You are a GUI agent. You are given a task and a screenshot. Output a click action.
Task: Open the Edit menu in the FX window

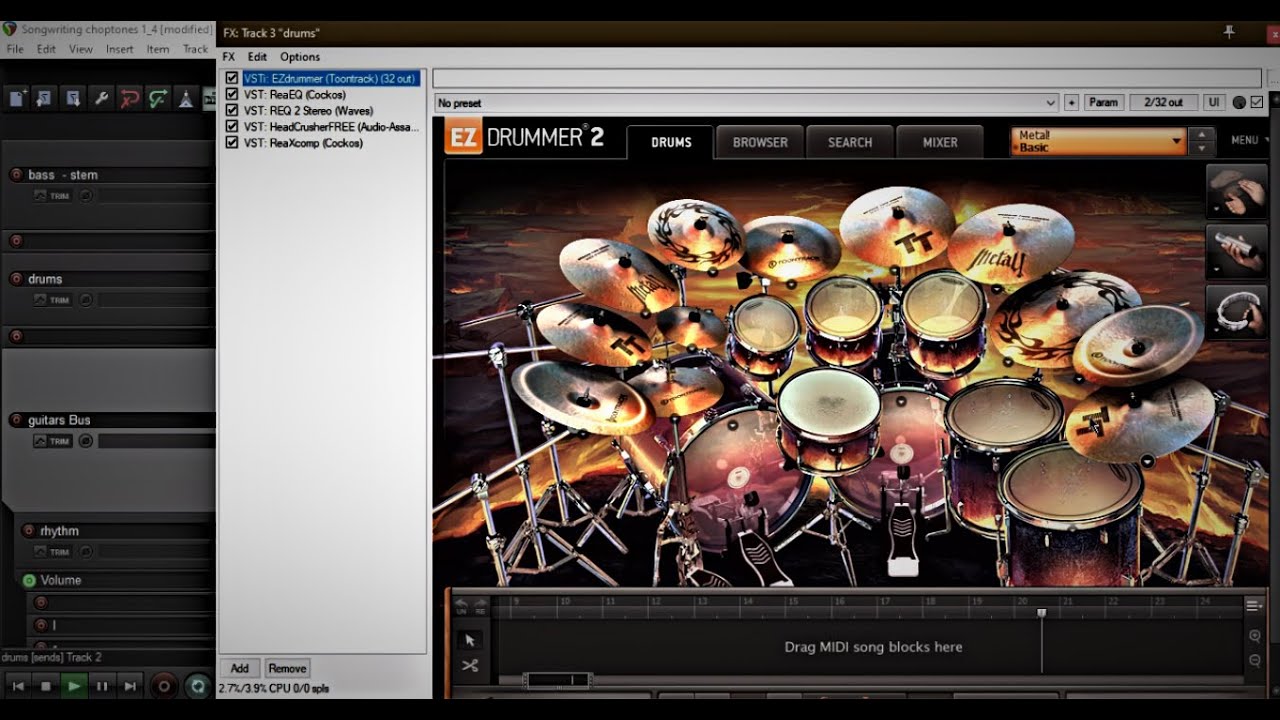tap(257, 57)
